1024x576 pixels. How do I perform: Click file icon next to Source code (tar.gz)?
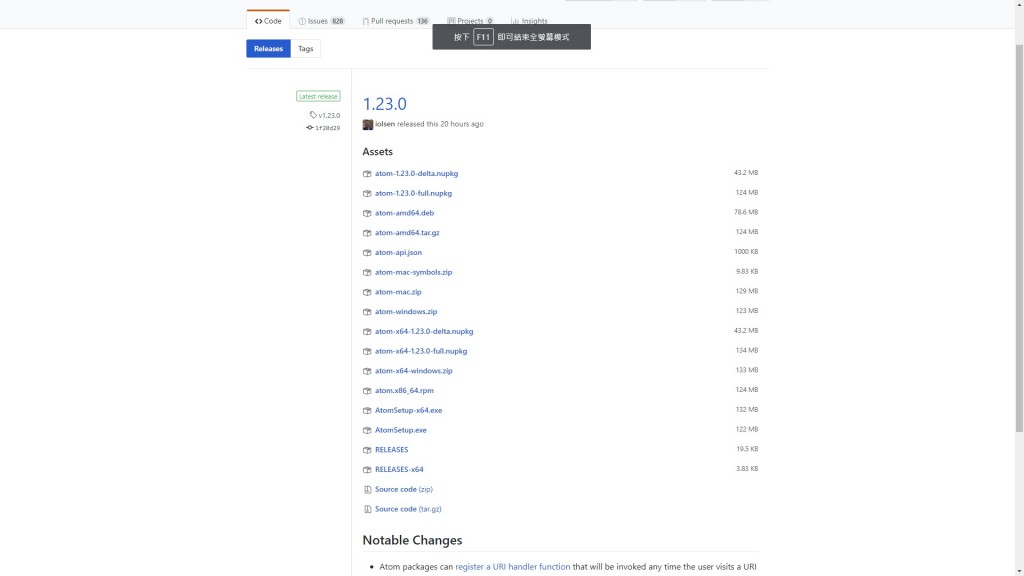[x=368, y=509]
